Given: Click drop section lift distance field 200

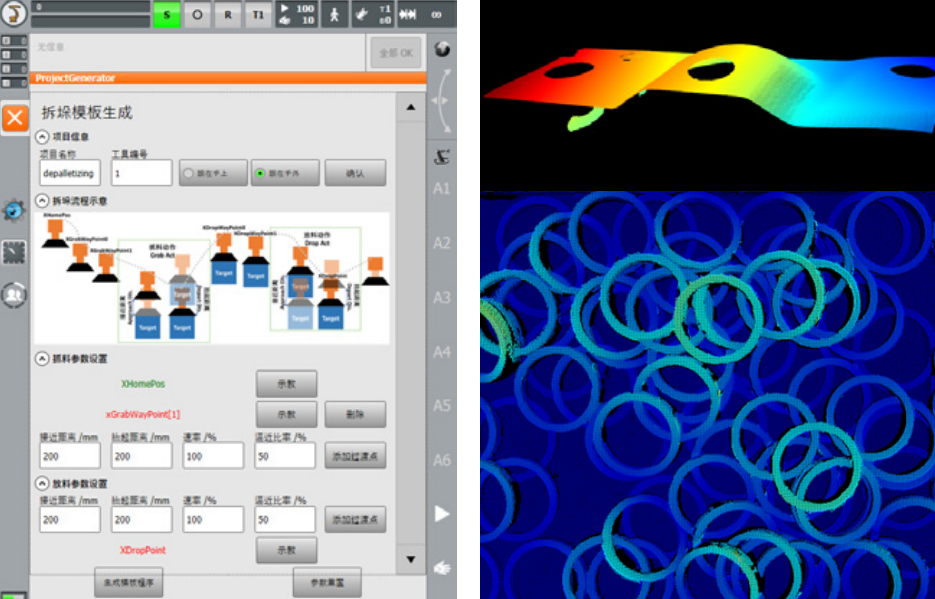Looking at the screenshot, I should point(141,520).
